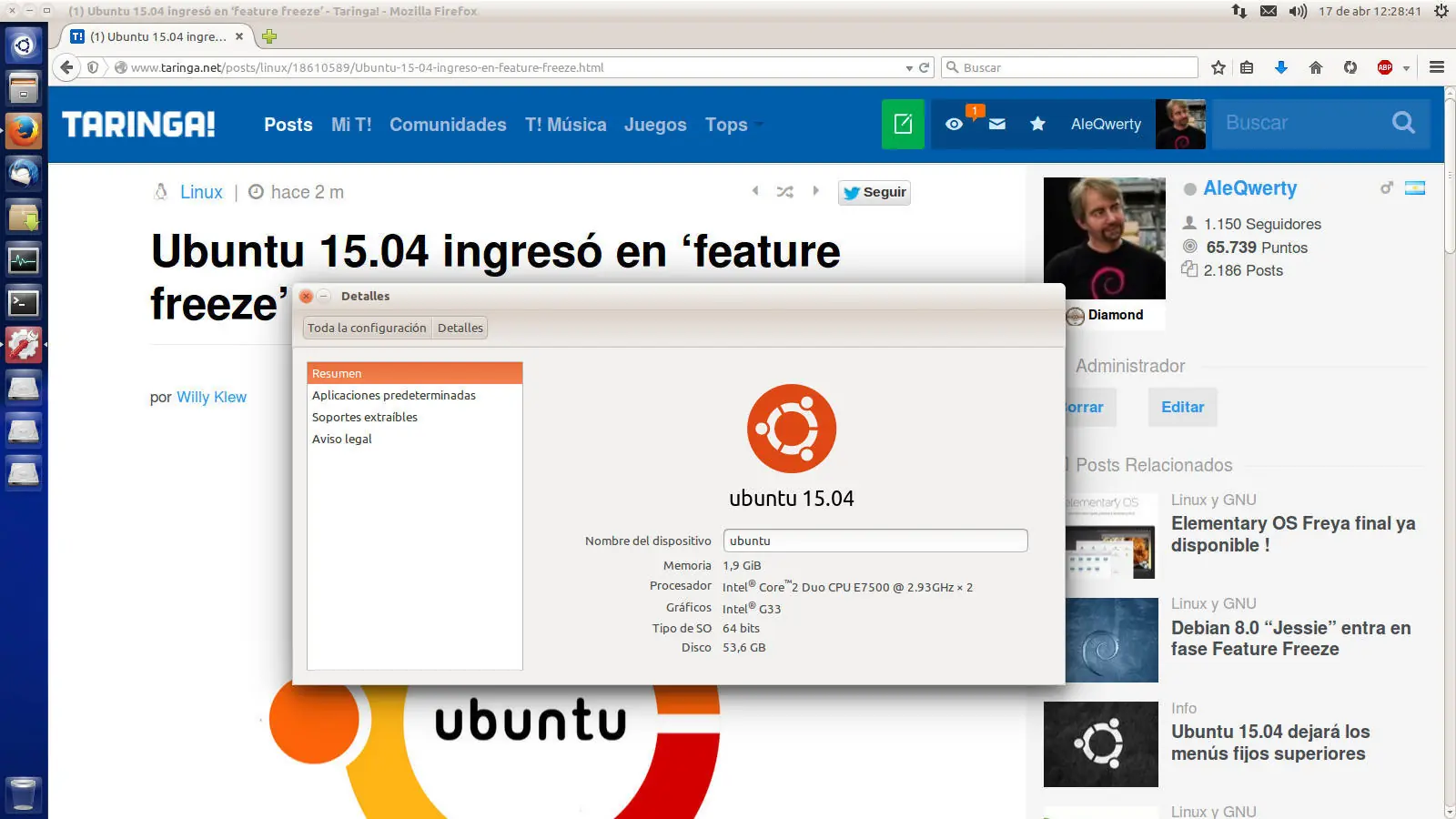
Task: Go to next post arrow
Action: coord(815,191)
